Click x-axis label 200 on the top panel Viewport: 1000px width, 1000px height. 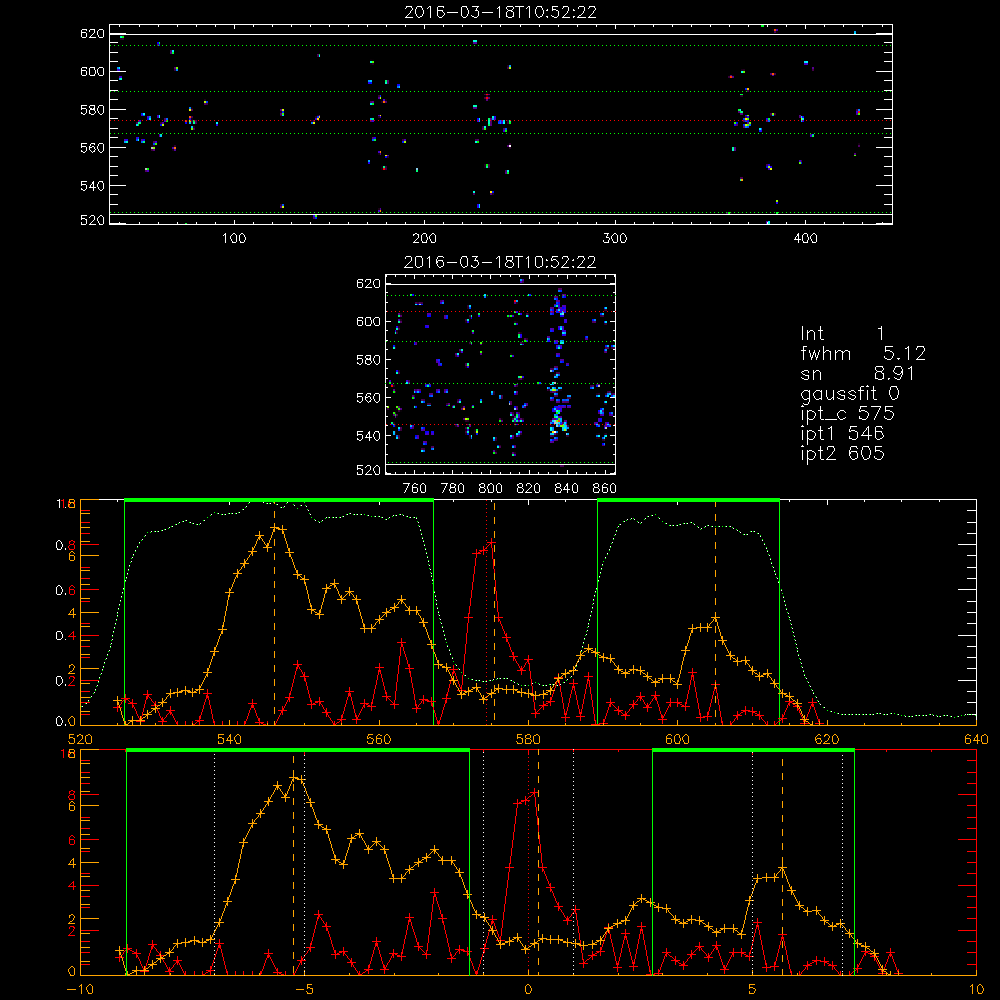424,239
